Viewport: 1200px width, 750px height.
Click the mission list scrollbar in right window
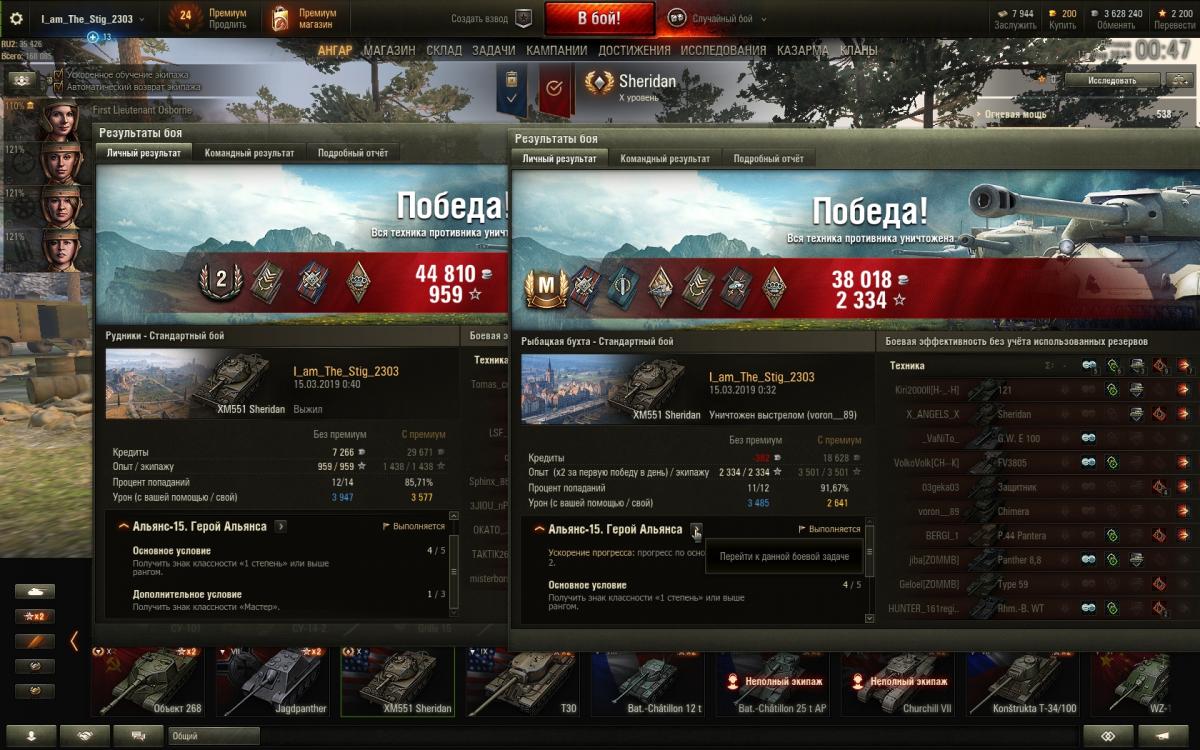coord(870,570)
